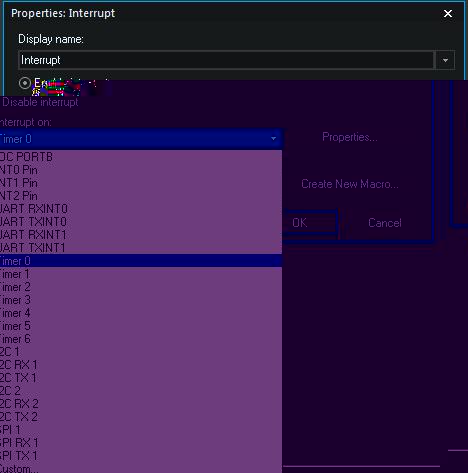Pick UART RXINT1 interrupt source
The height and width of the screenshot is (473, 468).
coord(141,235)
